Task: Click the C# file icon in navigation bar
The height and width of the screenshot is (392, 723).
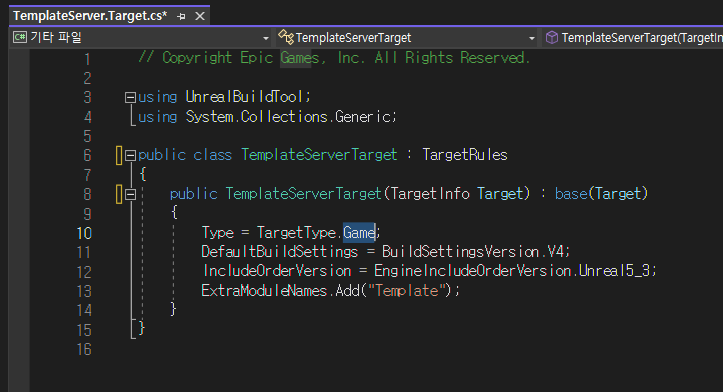Action: [x=19, y=37]
